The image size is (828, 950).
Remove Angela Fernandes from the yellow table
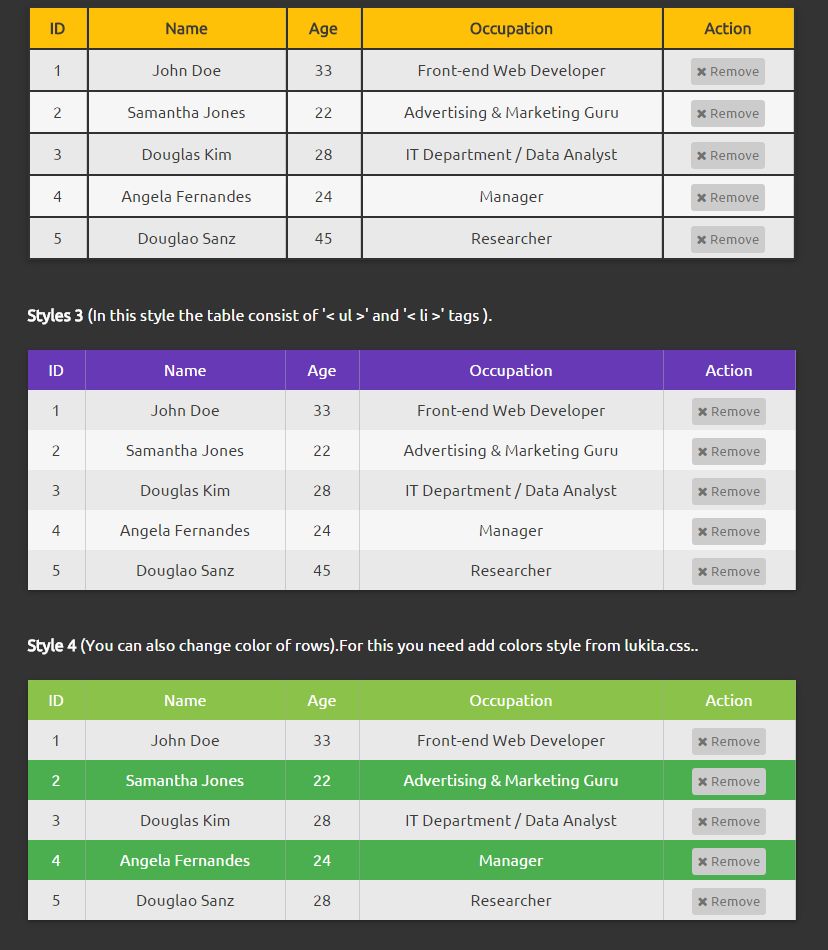click(728, 197)
